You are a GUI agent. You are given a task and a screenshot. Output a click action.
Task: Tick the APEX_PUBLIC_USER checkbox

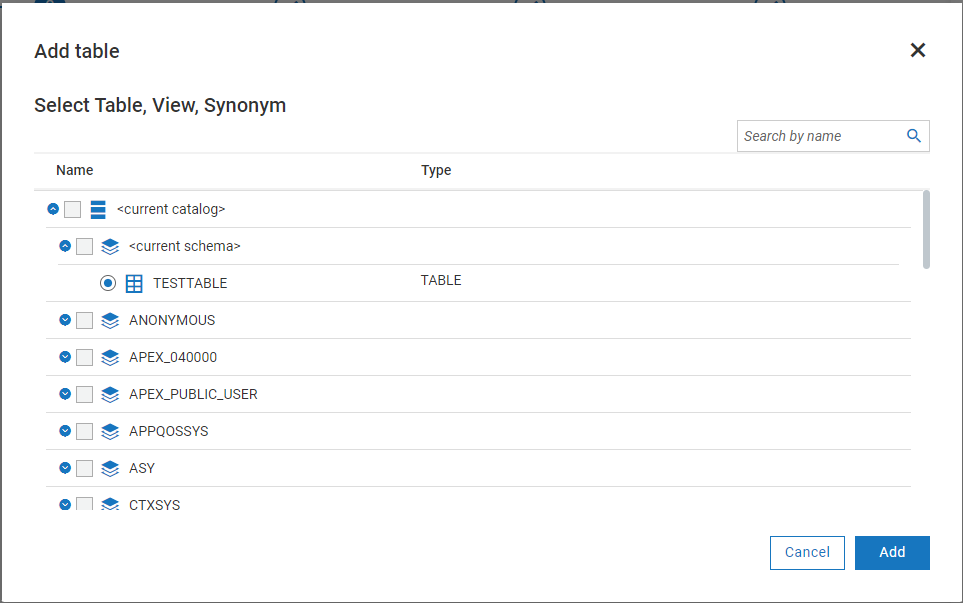click(x=85, y=394)
